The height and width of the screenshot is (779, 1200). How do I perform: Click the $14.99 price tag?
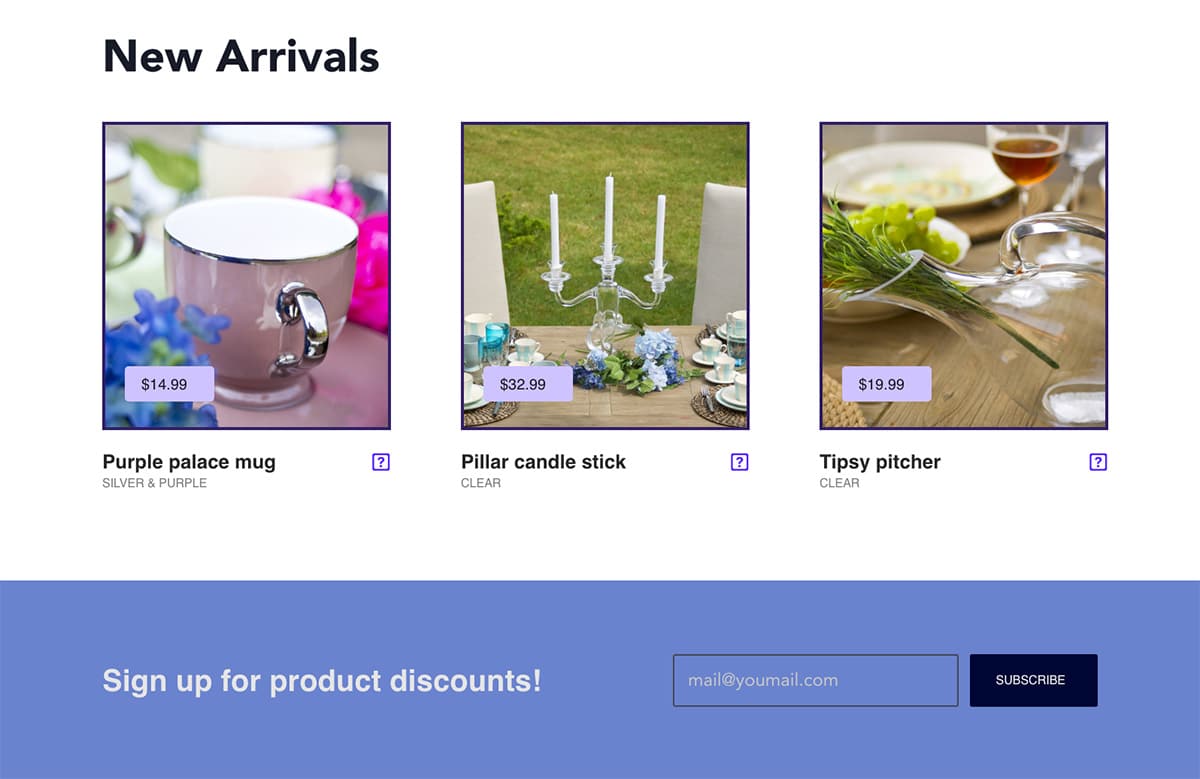[x=168, y=384]
